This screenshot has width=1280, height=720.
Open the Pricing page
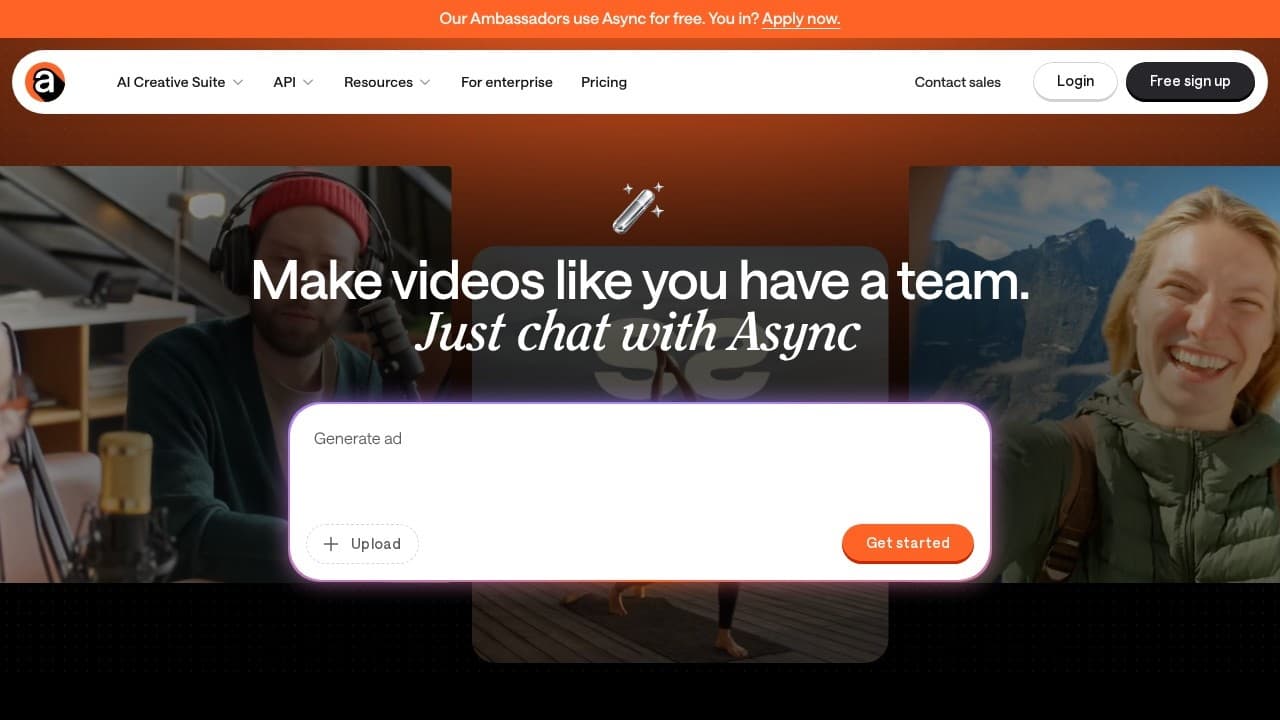tap(604, 82)
